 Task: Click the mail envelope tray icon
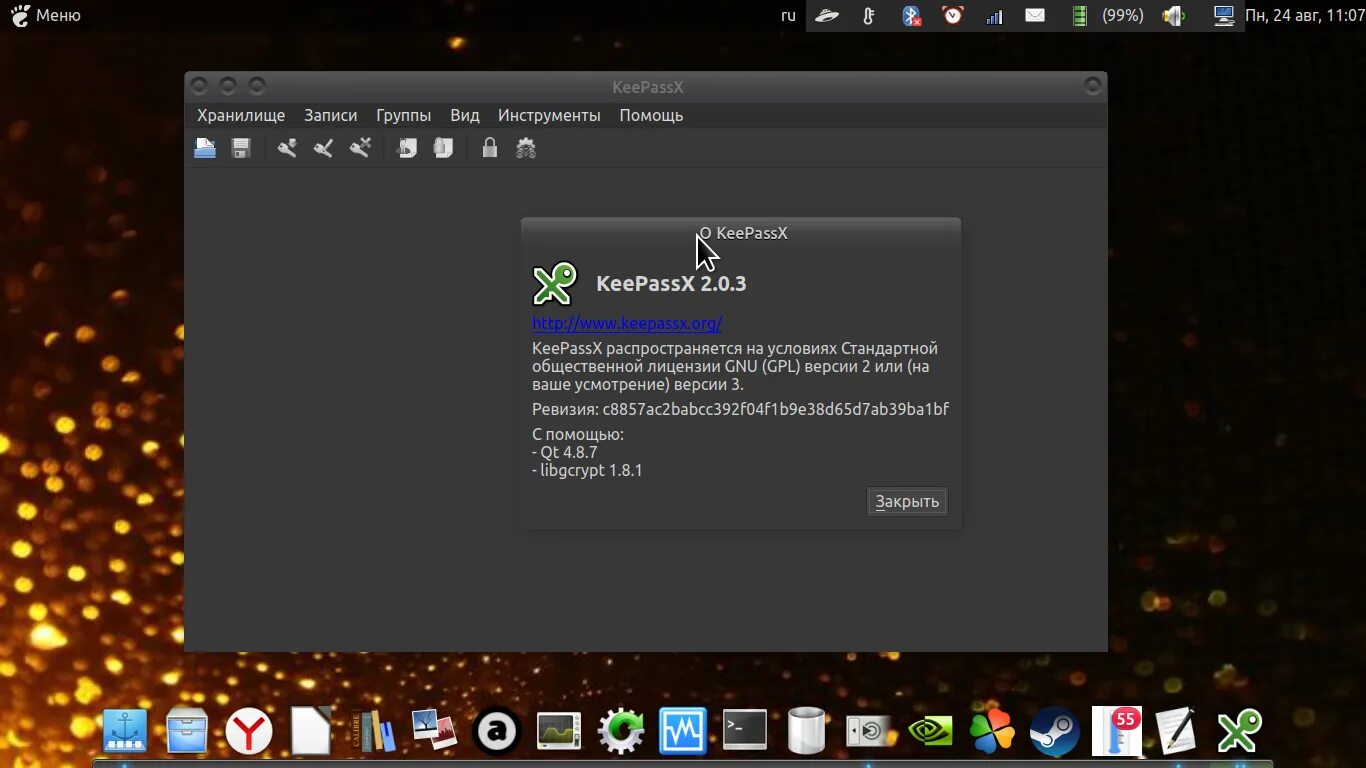pyautogui.click(x=1035, y=15)
